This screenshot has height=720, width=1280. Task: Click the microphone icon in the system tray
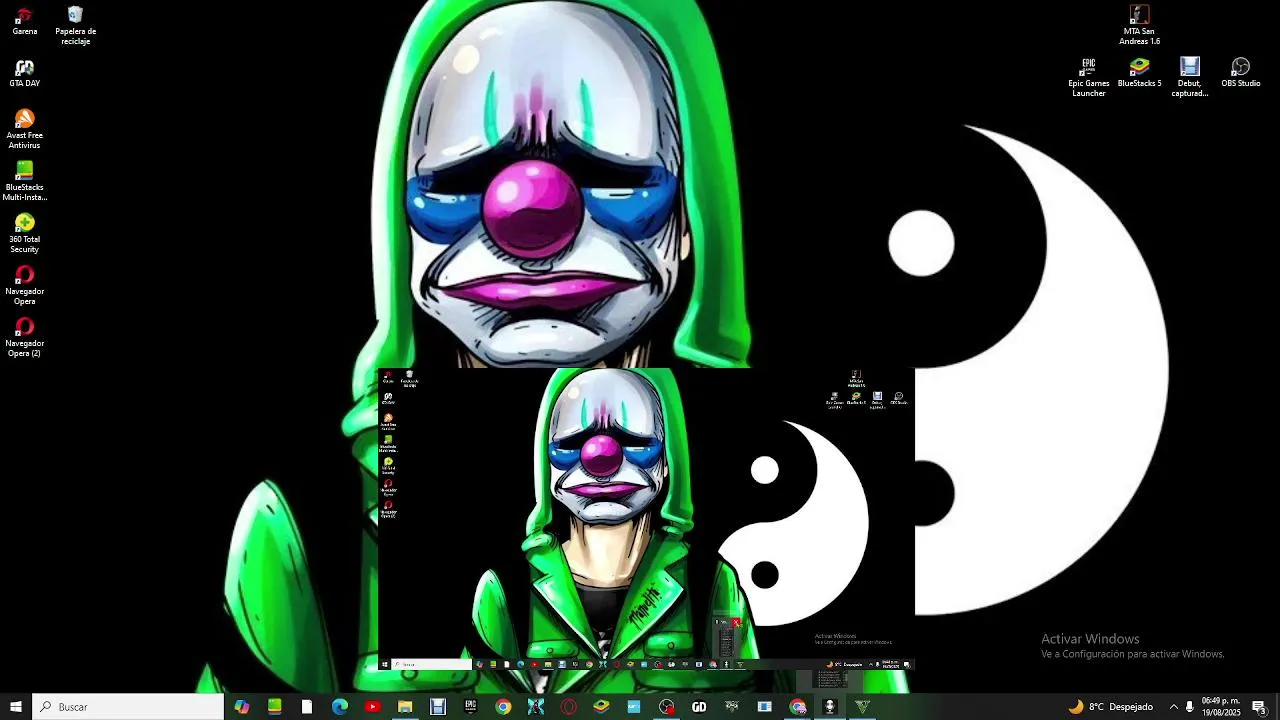coord(1189,707)
